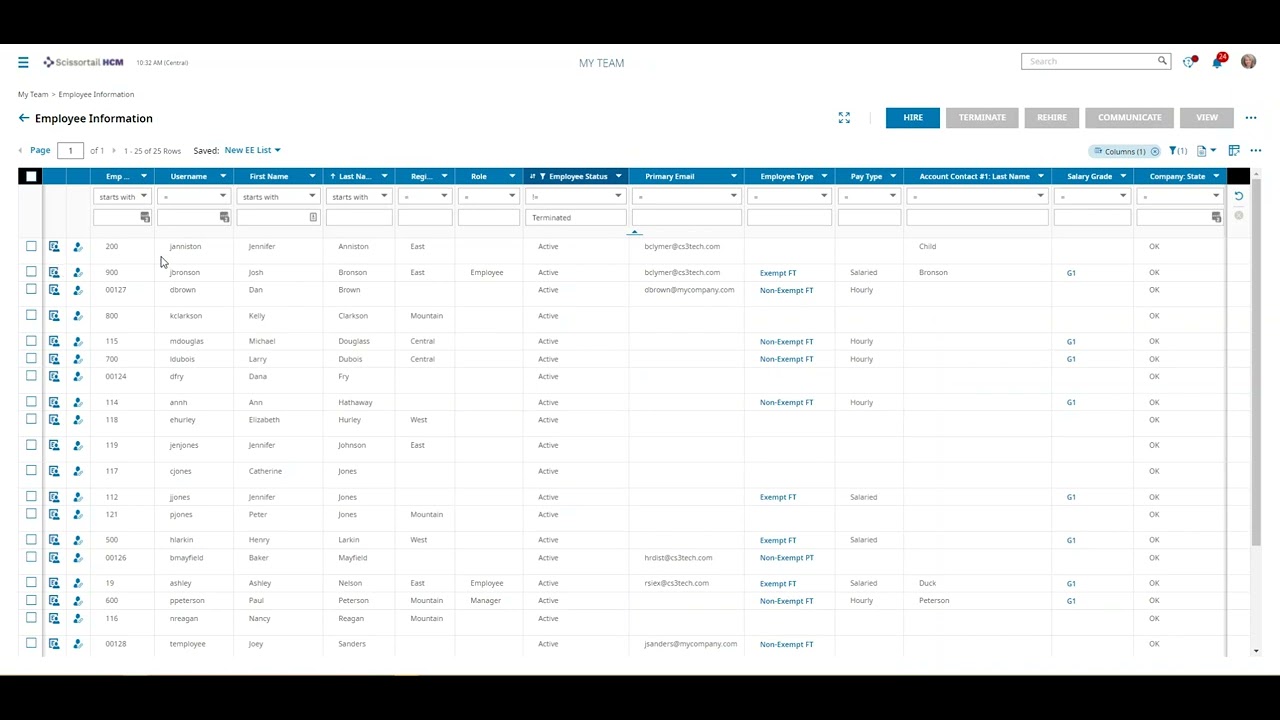Select the checkbox for employee janniston
This screenshot has height=720, width=1280.
(x=31, y=246)
